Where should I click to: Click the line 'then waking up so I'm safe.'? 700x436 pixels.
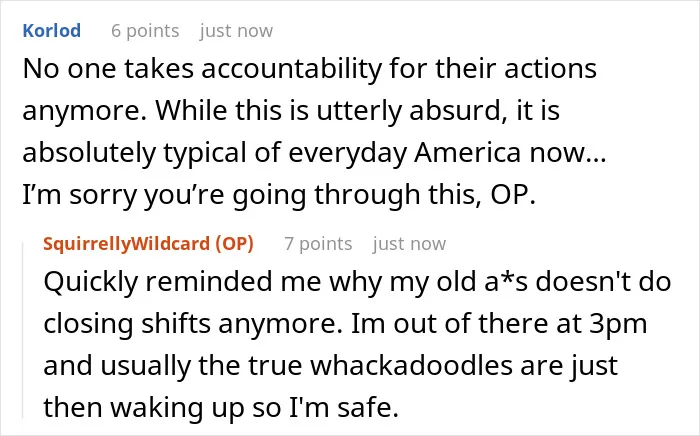(x=221, y=408)
